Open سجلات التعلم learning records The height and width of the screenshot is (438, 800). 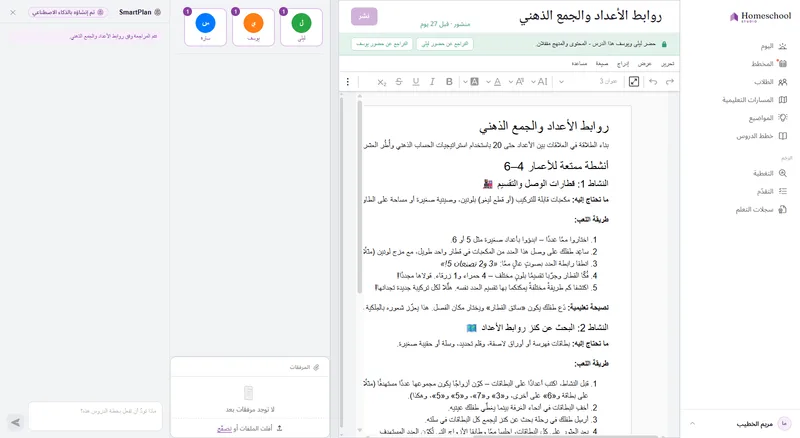click(x=761, y=209)
